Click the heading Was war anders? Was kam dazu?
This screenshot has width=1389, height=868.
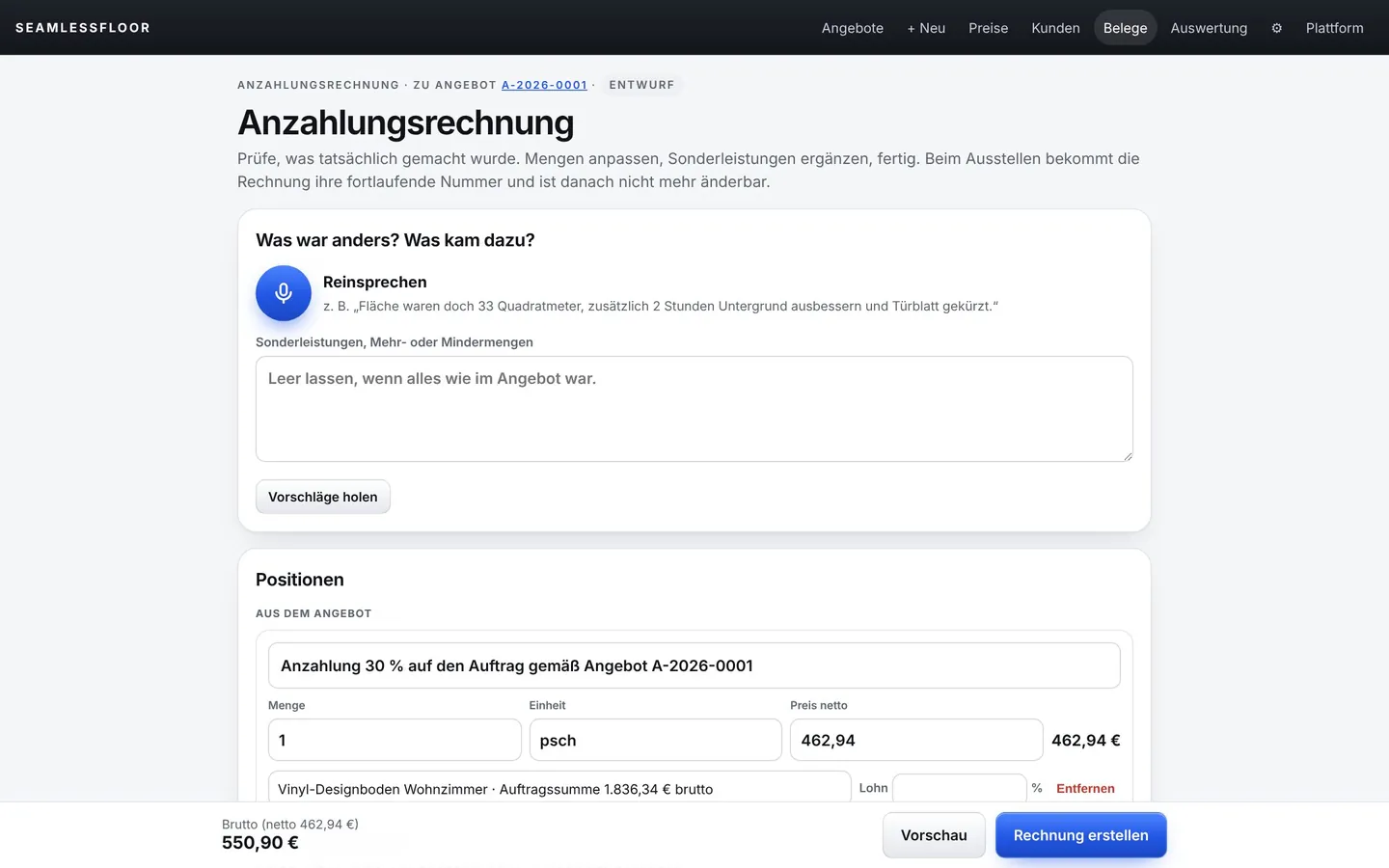coord(395,240)
